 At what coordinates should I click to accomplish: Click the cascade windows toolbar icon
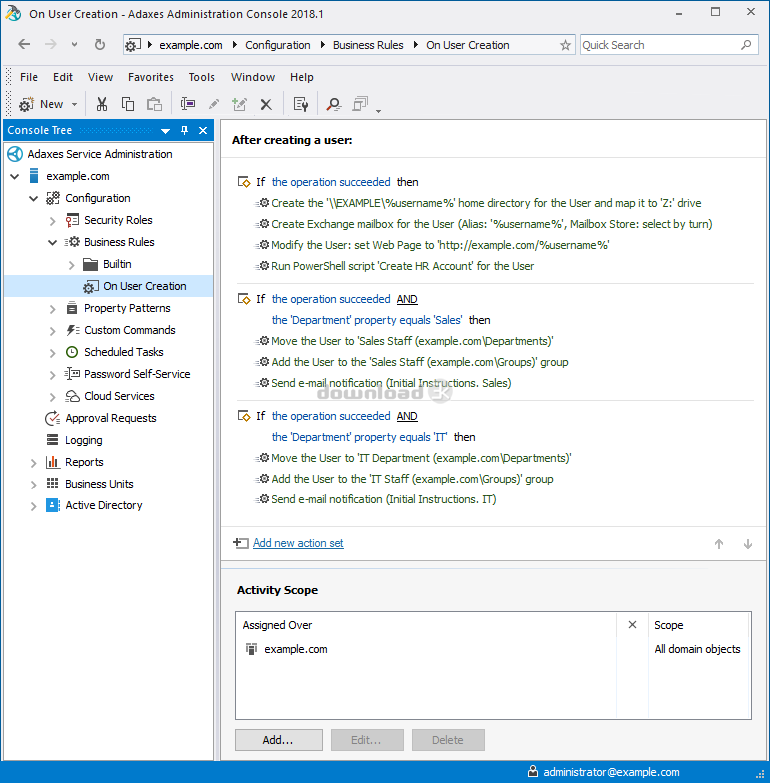(360, 104)
